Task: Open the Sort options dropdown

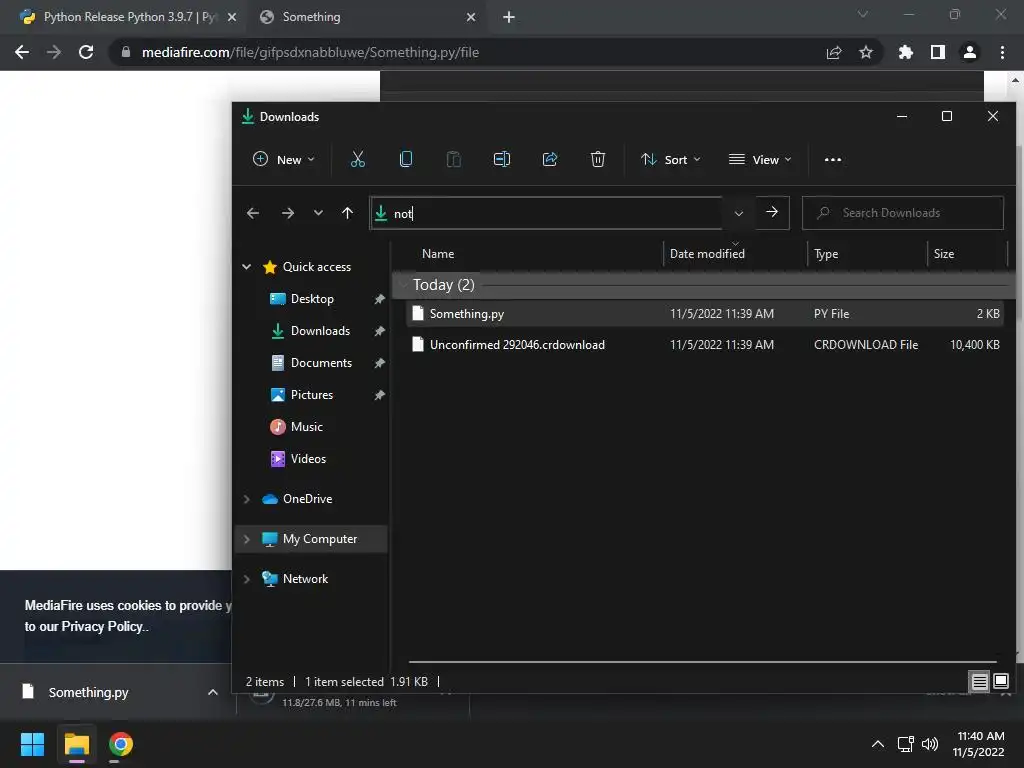Action: point(671,159)
